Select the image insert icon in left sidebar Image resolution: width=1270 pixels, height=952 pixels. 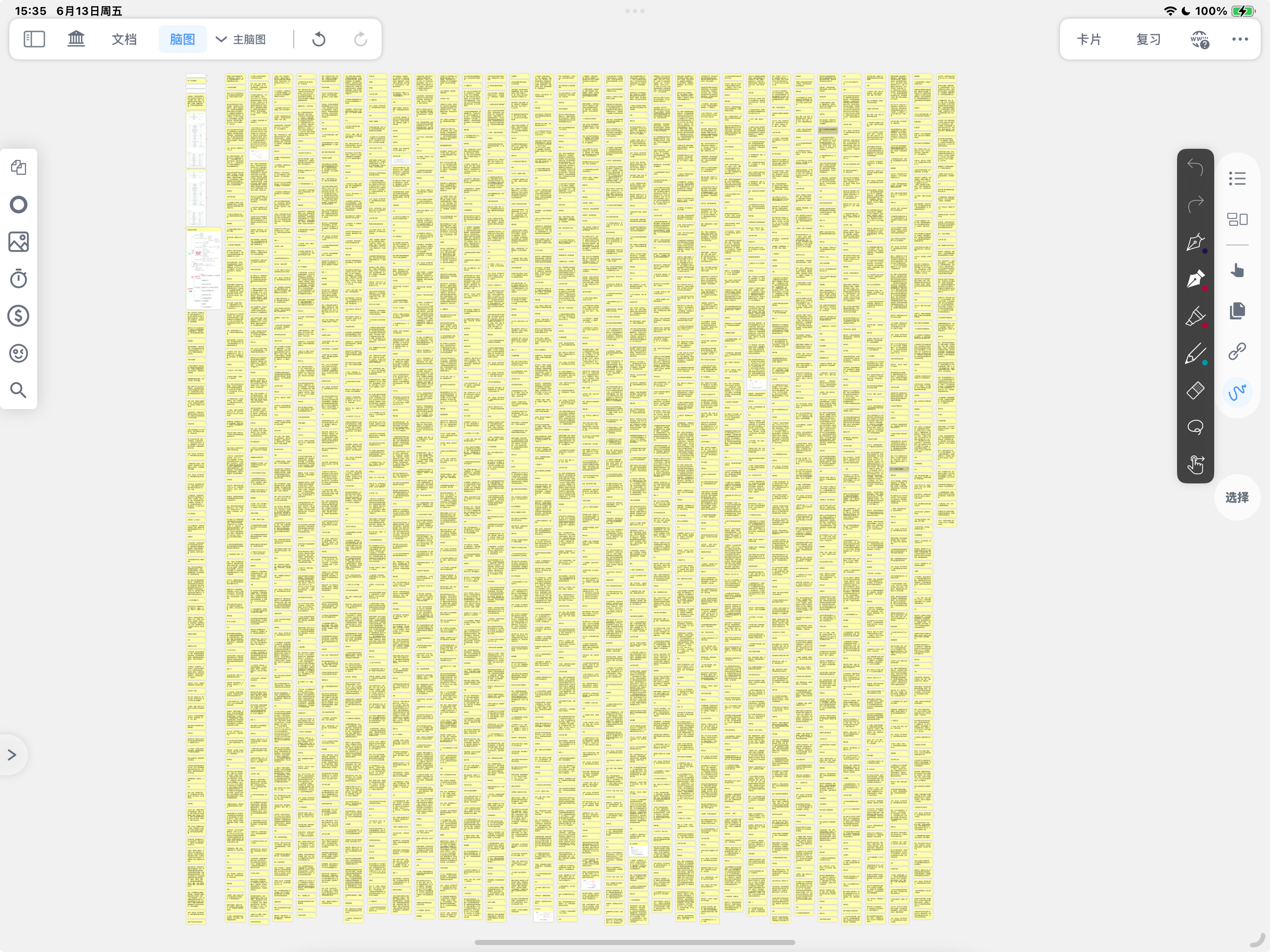19,242
